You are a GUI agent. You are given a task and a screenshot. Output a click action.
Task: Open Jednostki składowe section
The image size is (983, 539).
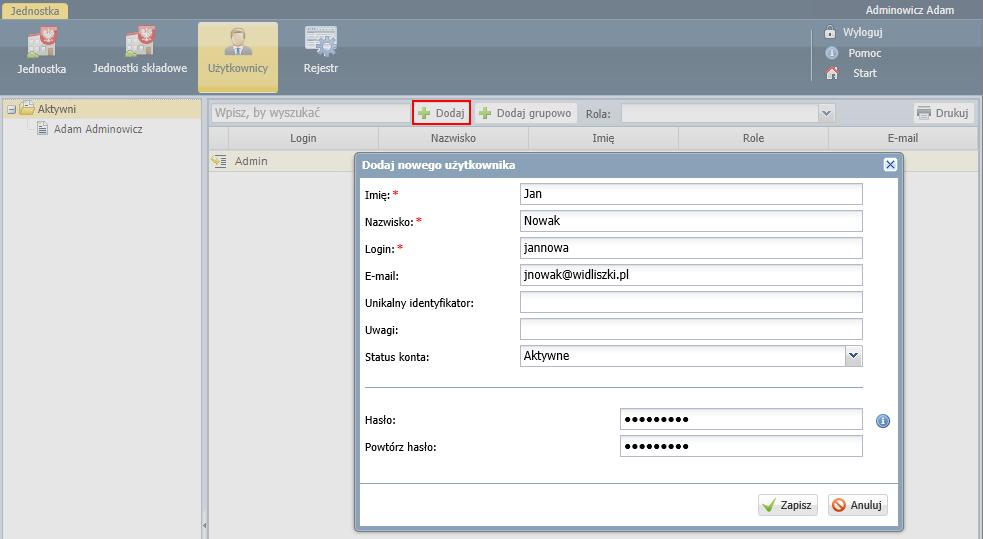coord(140,51)
